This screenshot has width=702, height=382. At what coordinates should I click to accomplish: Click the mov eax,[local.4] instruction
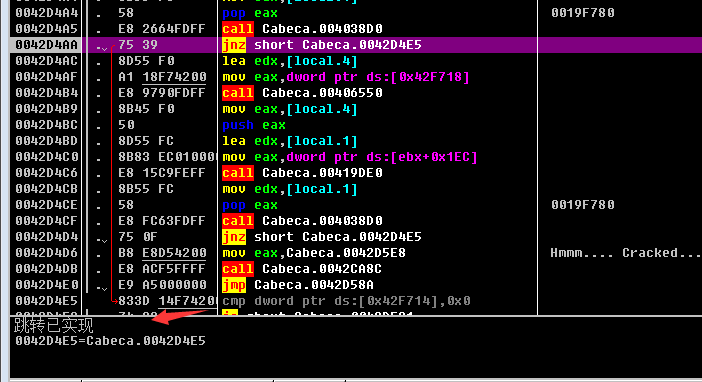click(x=290, y=109)
